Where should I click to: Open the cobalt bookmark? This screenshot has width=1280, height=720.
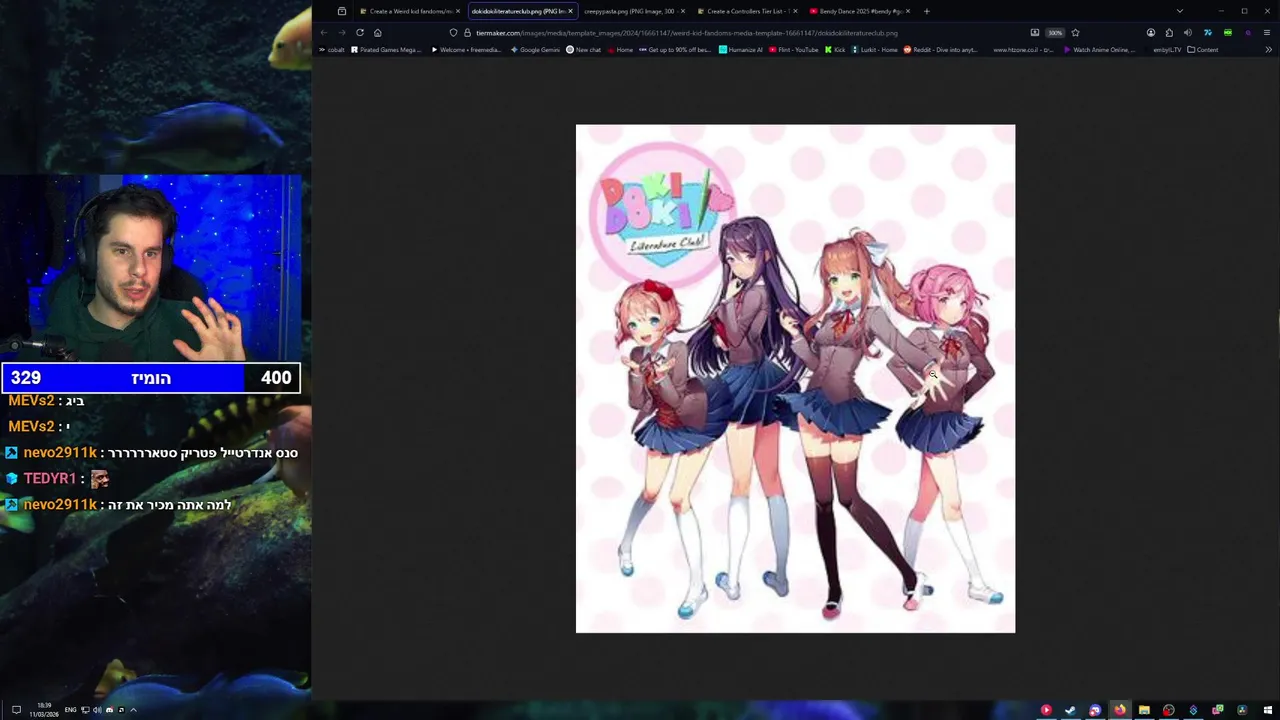(x=331, y=50)
